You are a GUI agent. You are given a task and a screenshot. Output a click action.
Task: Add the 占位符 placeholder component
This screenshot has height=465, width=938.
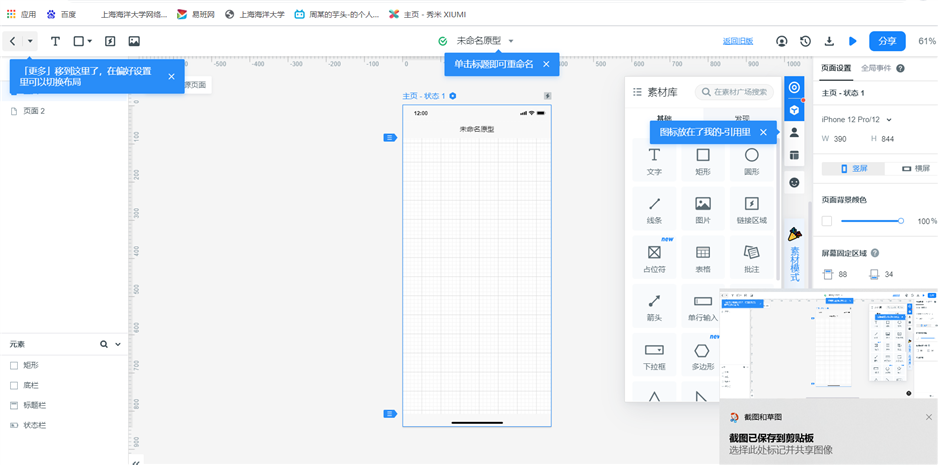click(x=654, y=257)
